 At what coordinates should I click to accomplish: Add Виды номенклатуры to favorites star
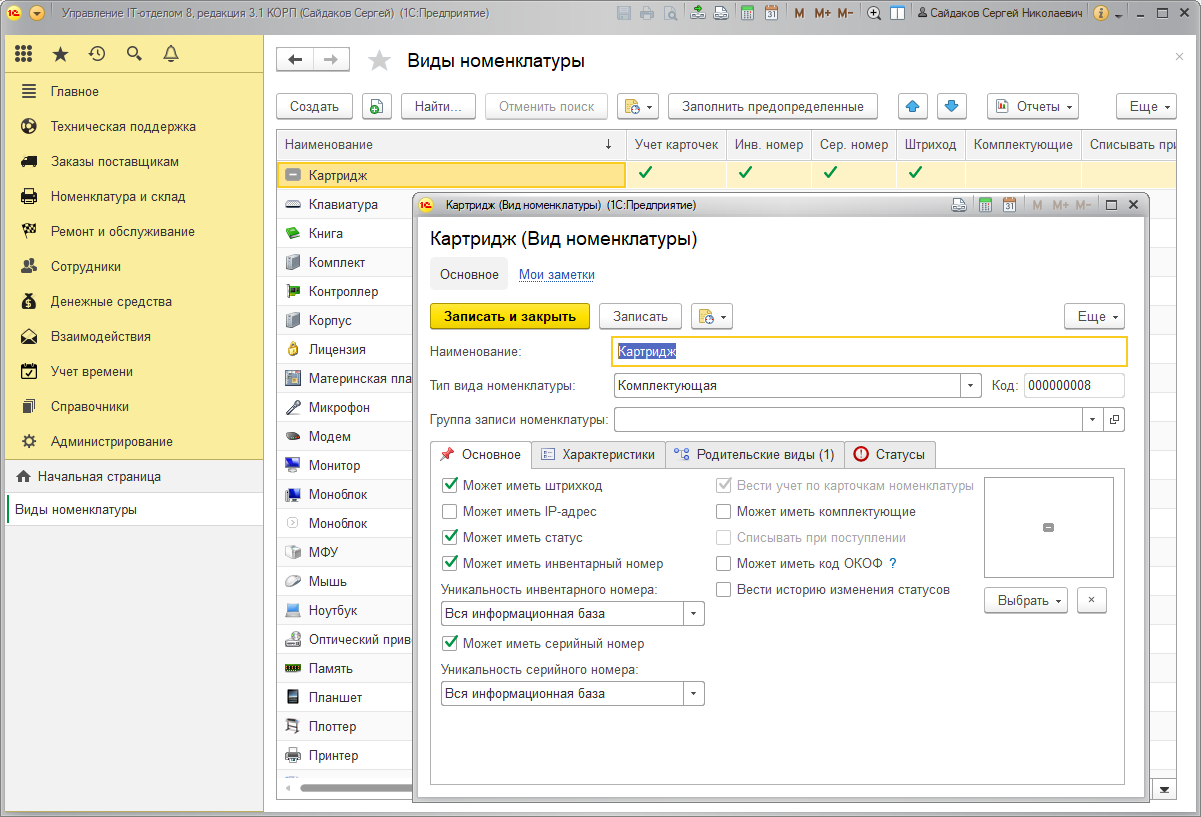click(x=379, y=61)
